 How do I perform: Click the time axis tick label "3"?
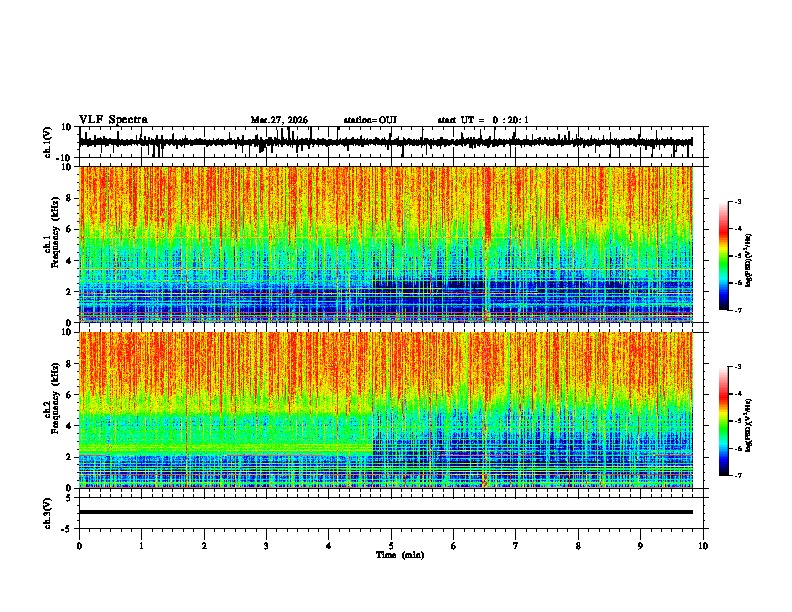tap(266, 546)
